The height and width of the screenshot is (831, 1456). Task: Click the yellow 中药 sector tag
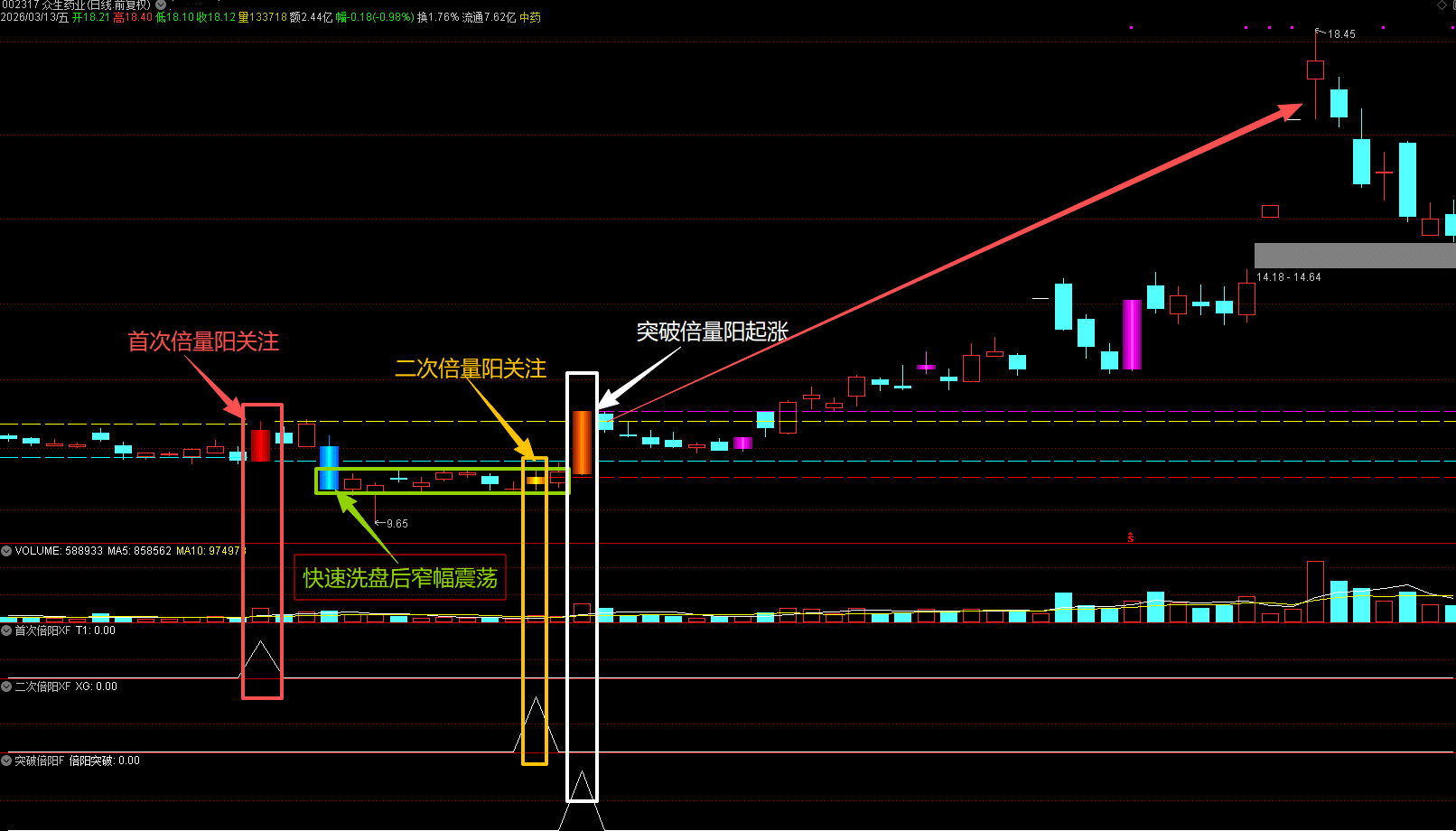coord(530,18)
